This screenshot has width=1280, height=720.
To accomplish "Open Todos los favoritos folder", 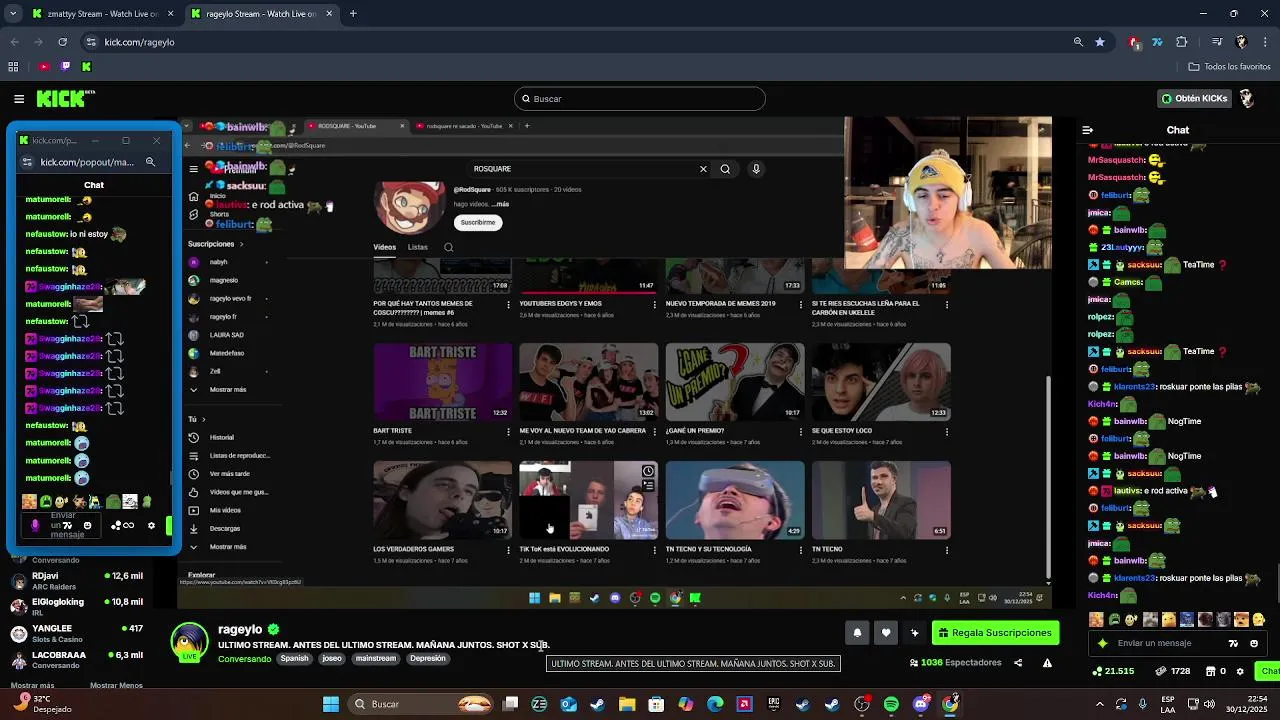I will (x=1229, y=66).
